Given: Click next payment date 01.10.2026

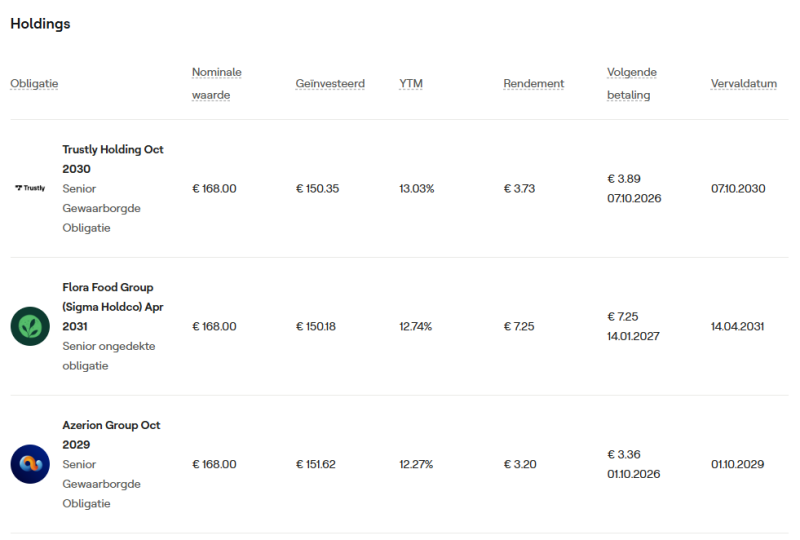Looking at the screenshot, I should [634, 474].
